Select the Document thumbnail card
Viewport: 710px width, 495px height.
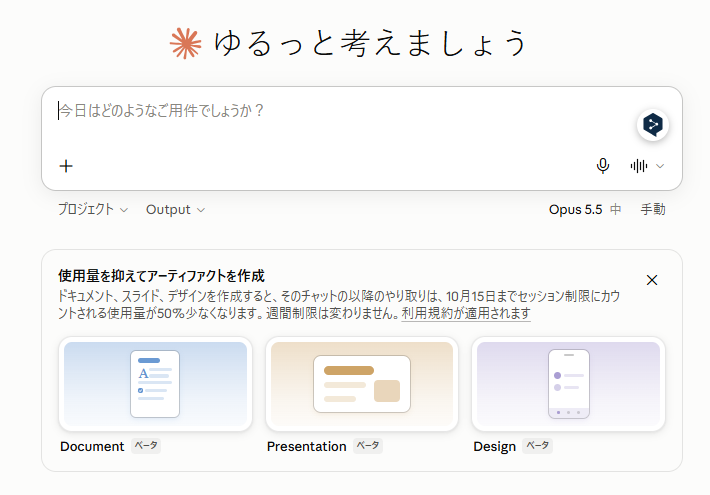155,384
